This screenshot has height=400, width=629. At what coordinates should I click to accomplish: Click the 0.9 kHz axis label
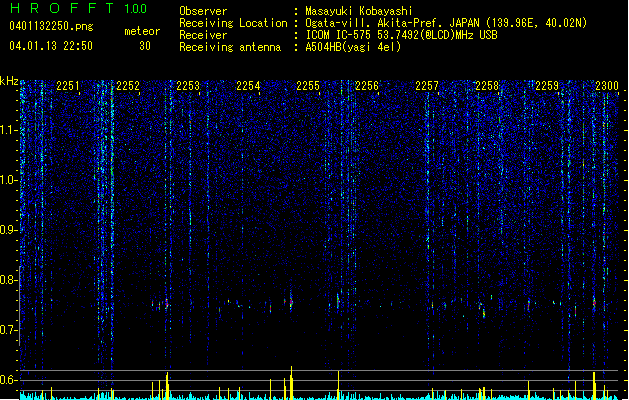coord(8,230)
